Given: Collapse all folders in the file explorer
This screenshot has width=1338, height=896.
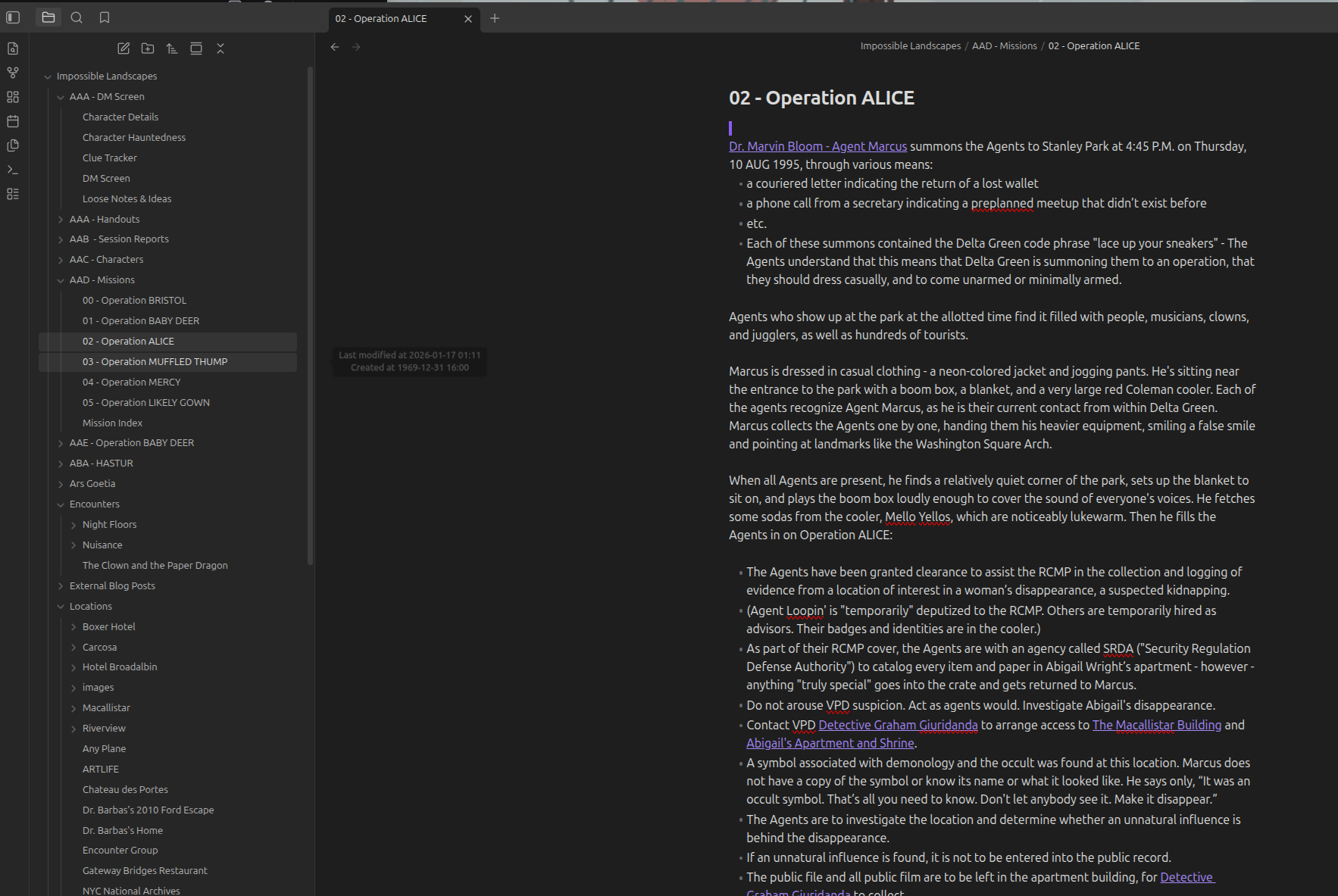Looking at the screenshot, I should pos(220,48).
